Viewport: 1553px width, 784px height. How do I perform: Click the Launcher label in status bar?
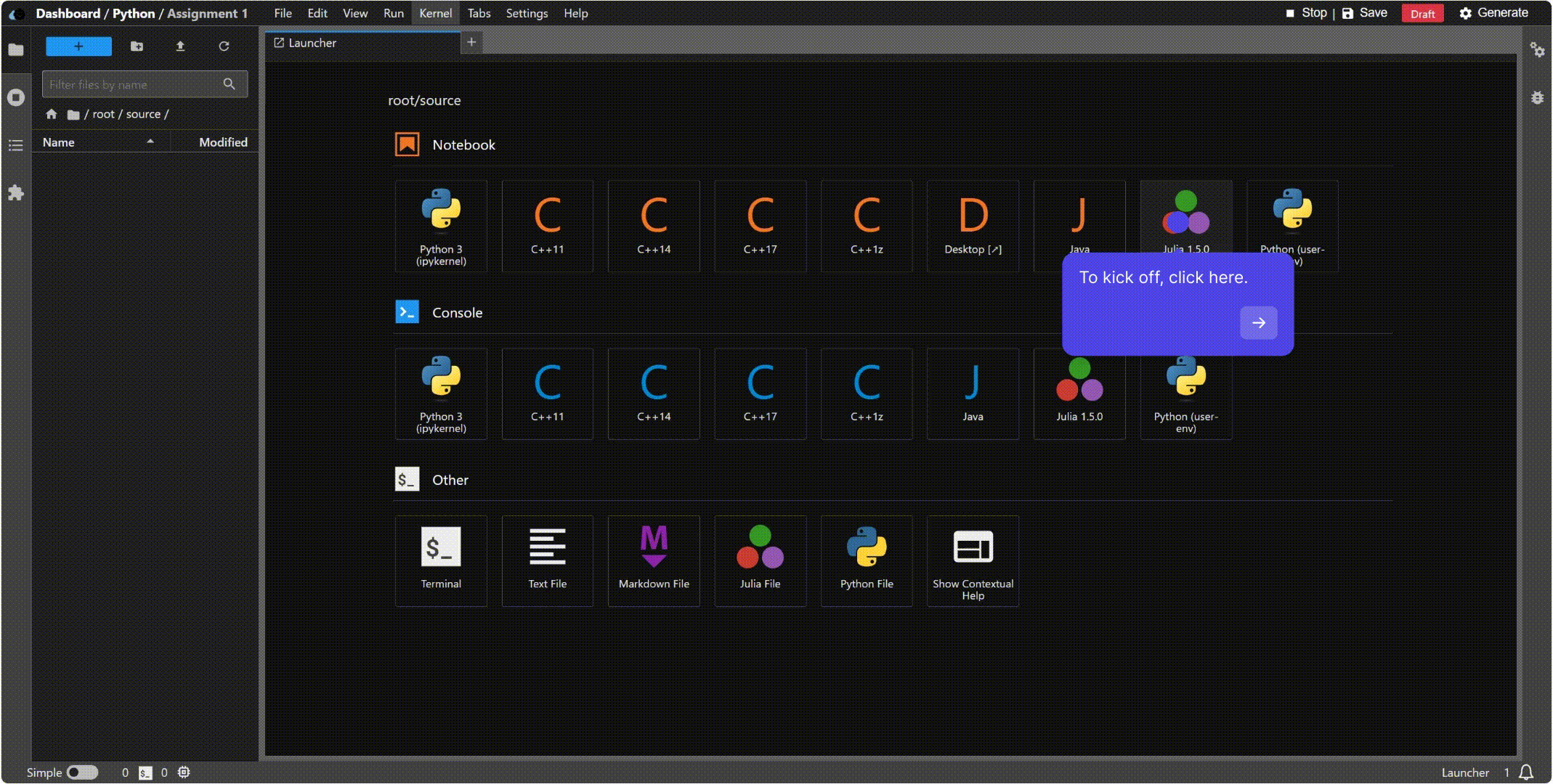tap(1465, 772)
